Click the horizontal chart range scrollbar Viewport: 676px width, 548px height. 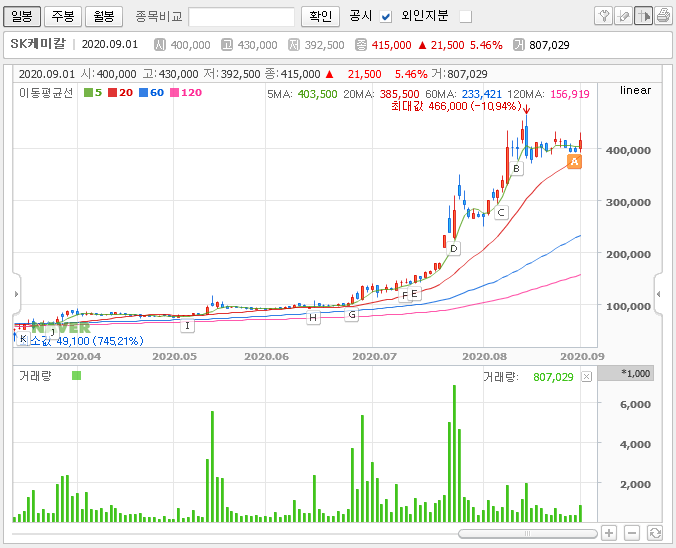coord(527,534)
